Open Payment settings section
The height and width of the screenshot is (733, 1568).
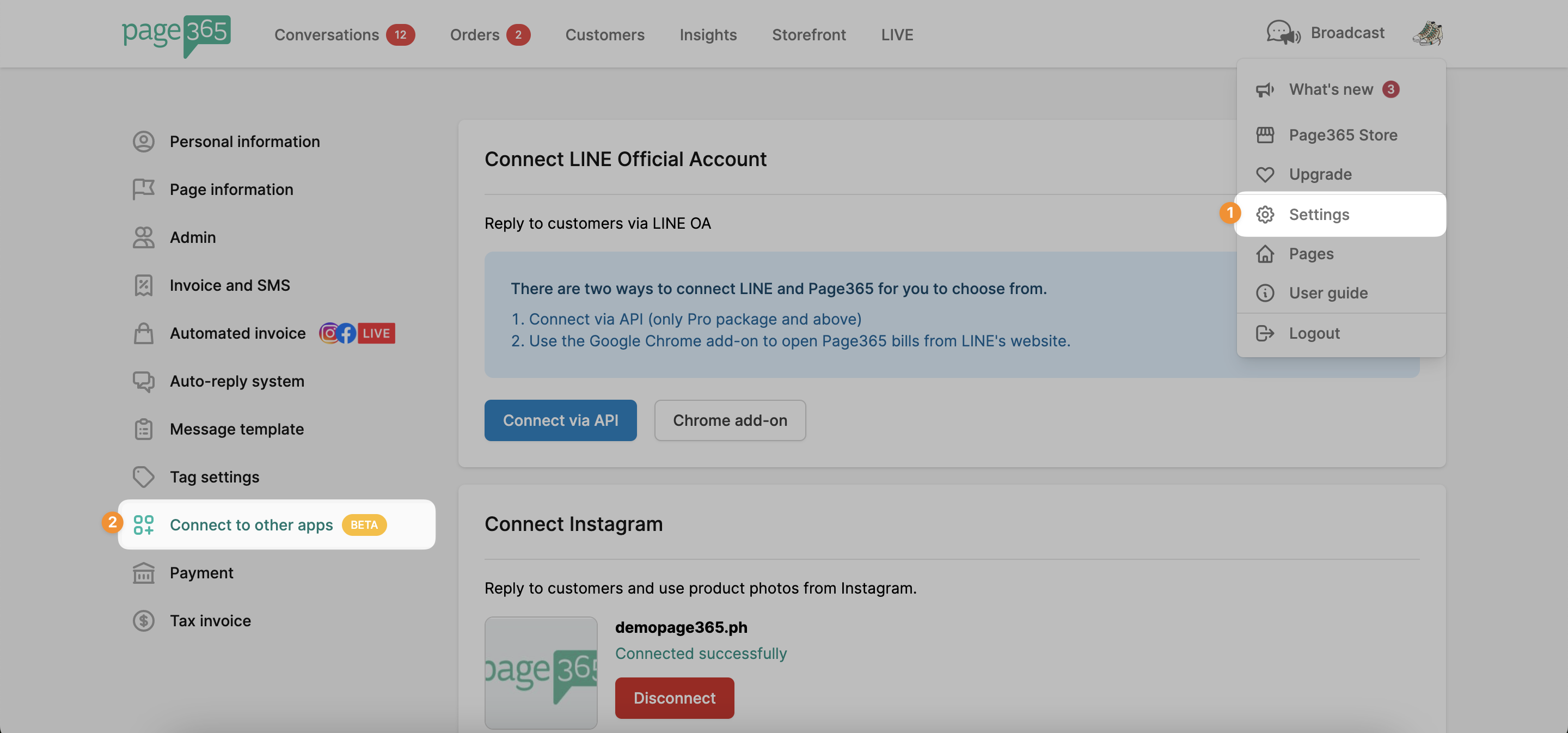(201, 573)
